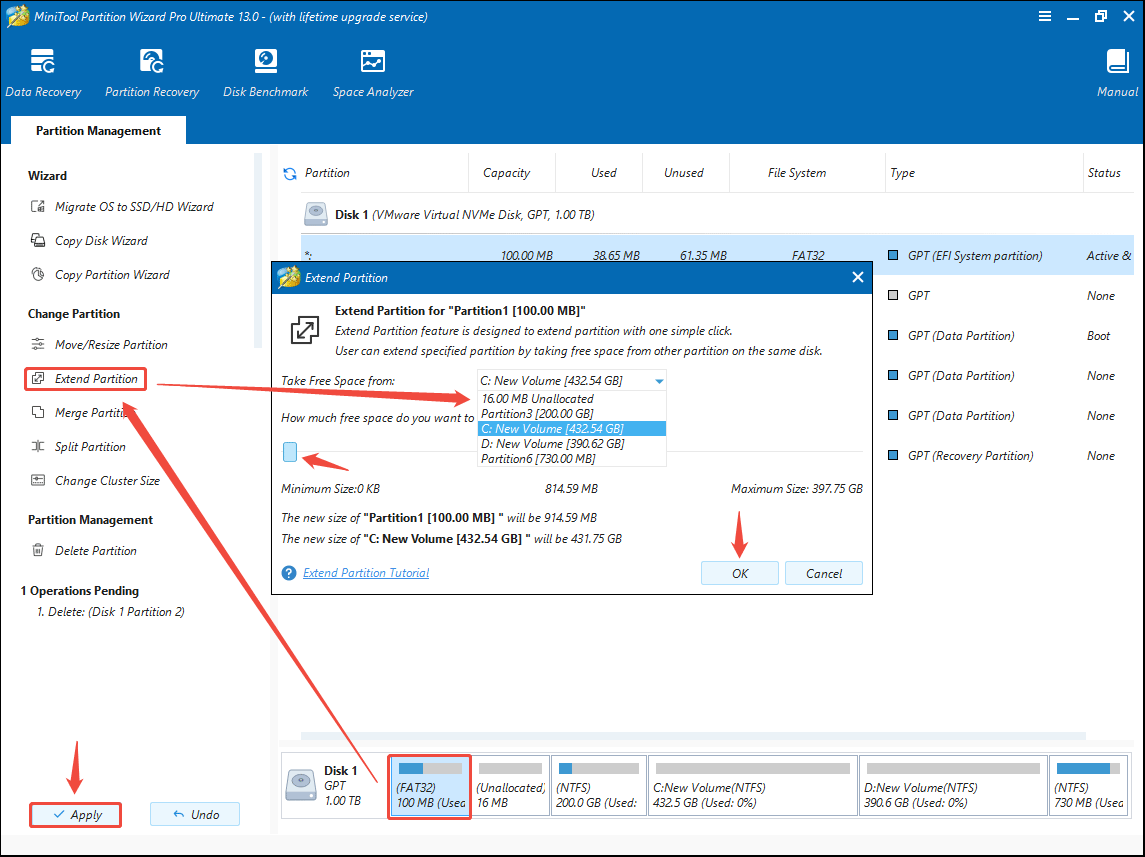Apply the pending operations

(75, 814)
